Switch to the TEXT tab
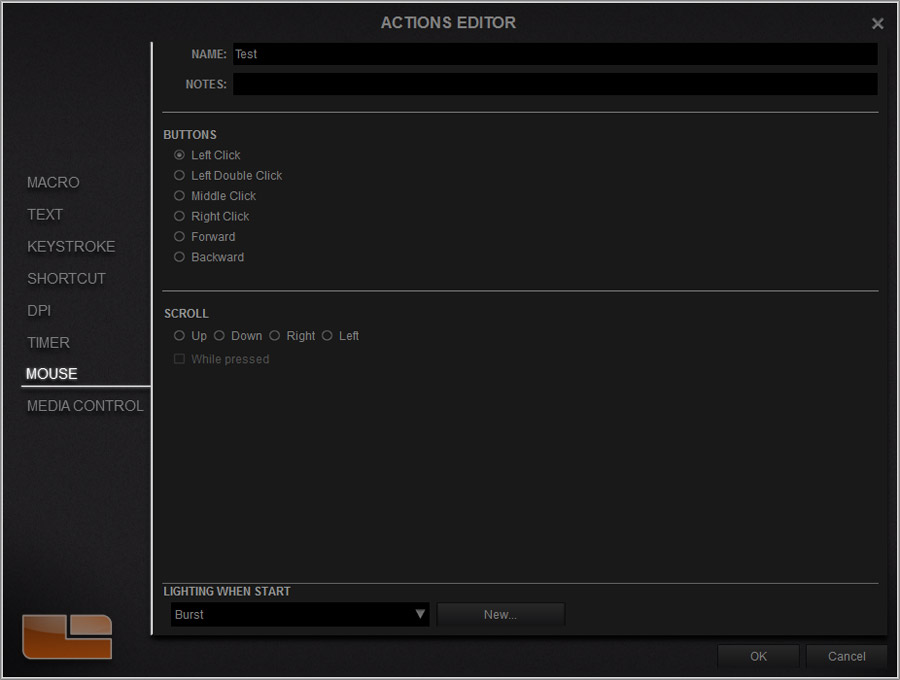Screen dimensions: 900x680 click(45, 215)
